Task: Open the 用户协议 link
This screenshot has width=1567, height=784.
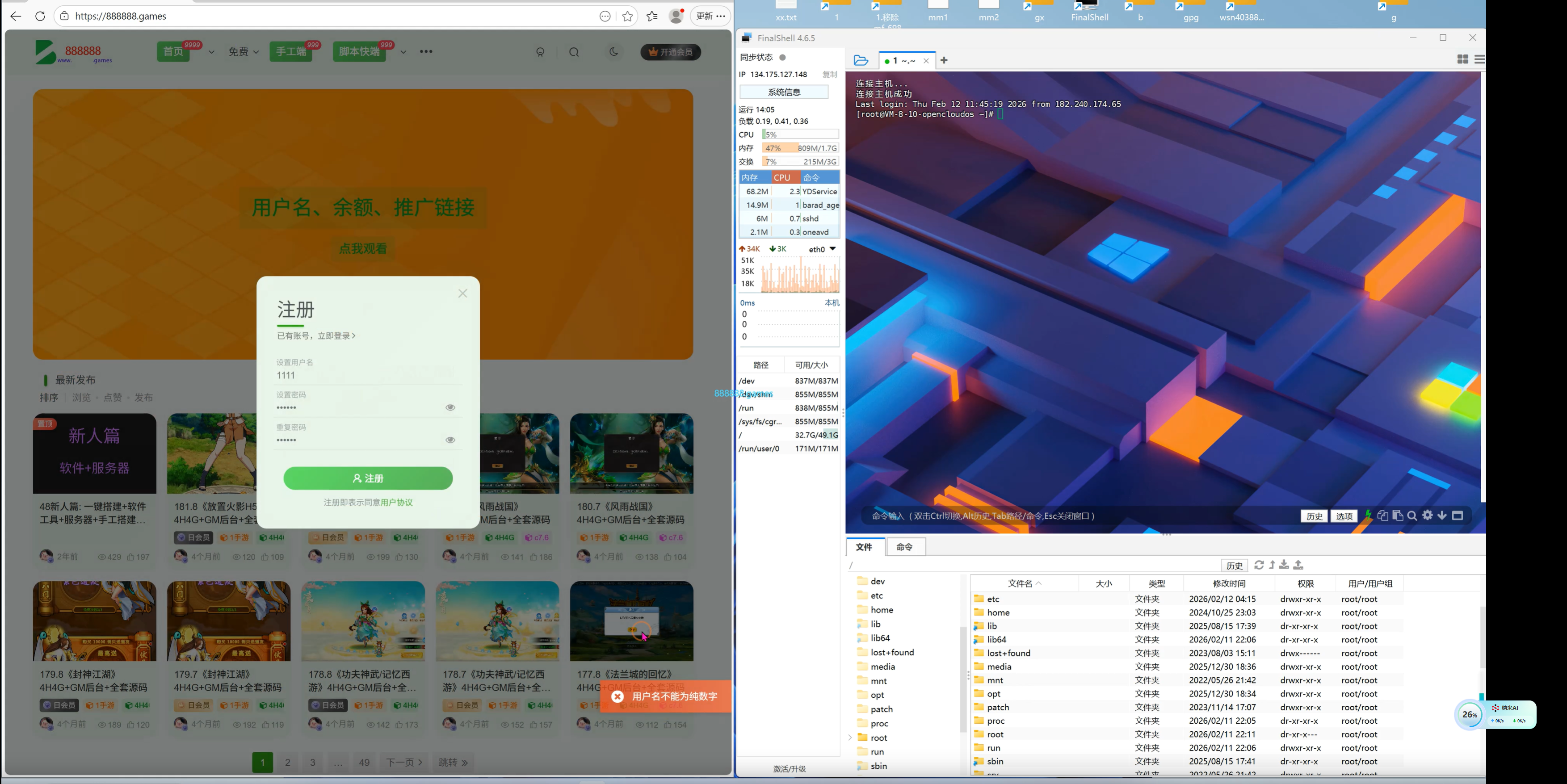Action: tap(397, 503)
